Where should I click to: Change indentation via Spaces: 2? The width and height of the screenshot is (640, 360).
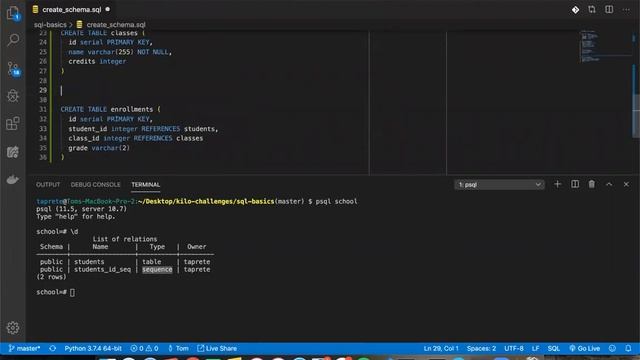[481, 349]
